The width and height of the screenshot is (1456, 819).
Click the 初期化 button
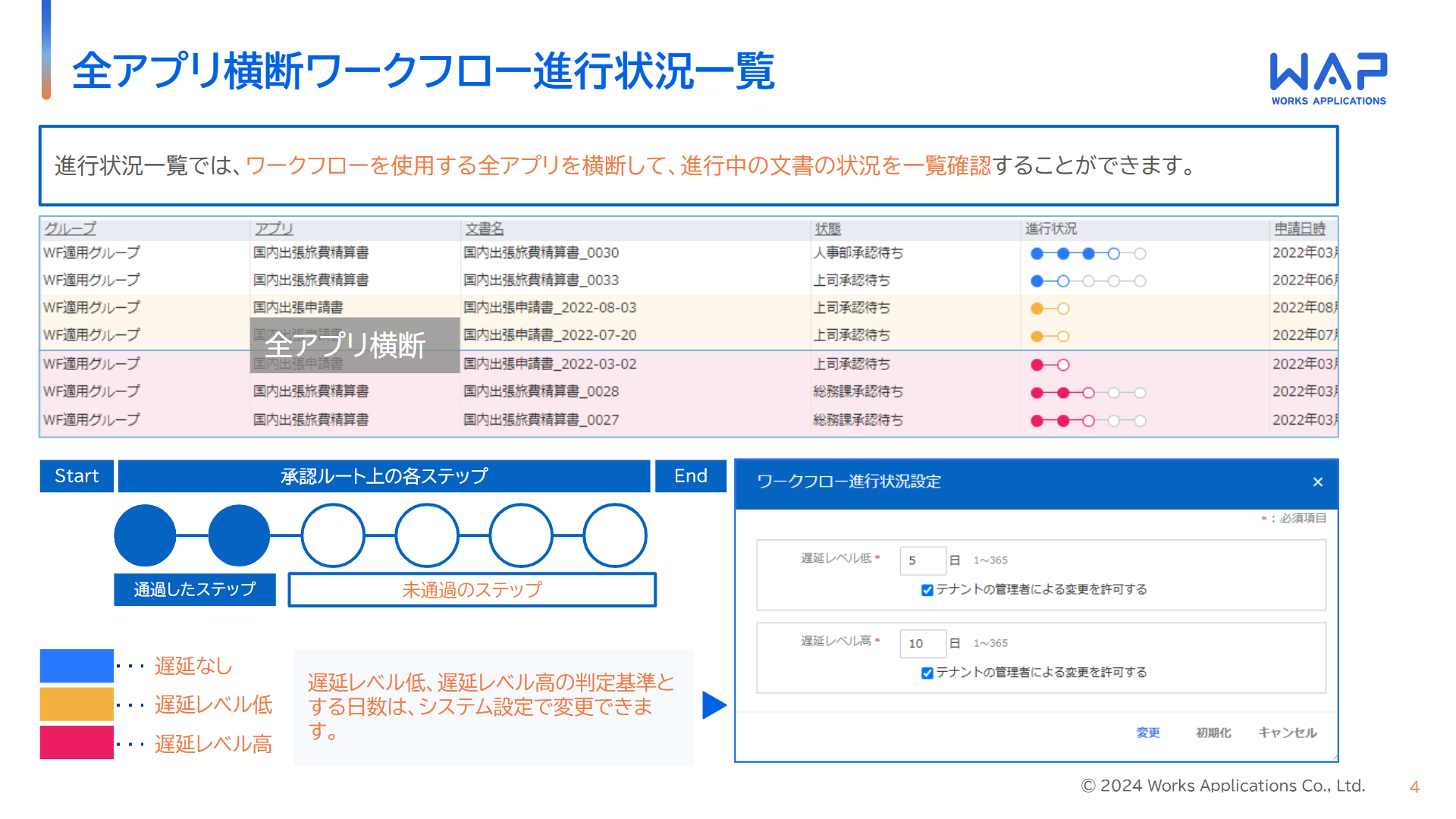(1212, 733)
